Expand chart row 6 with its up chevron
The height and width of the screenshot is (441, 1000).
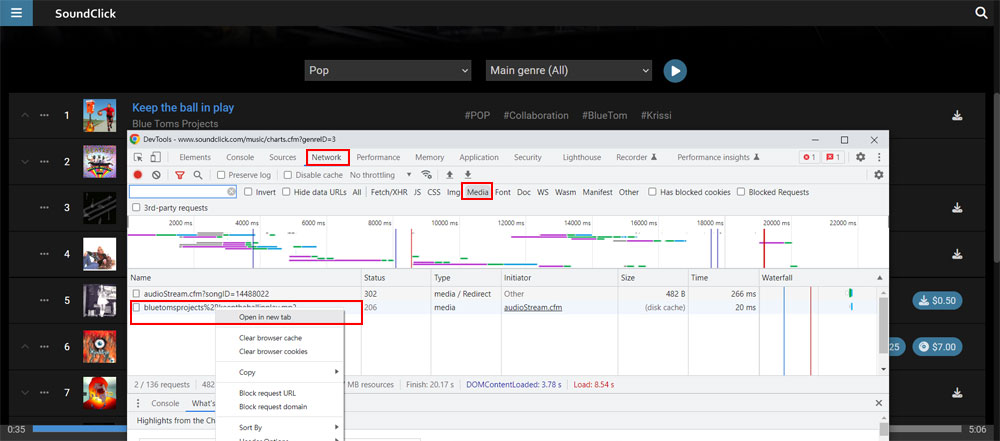(26, 347)
